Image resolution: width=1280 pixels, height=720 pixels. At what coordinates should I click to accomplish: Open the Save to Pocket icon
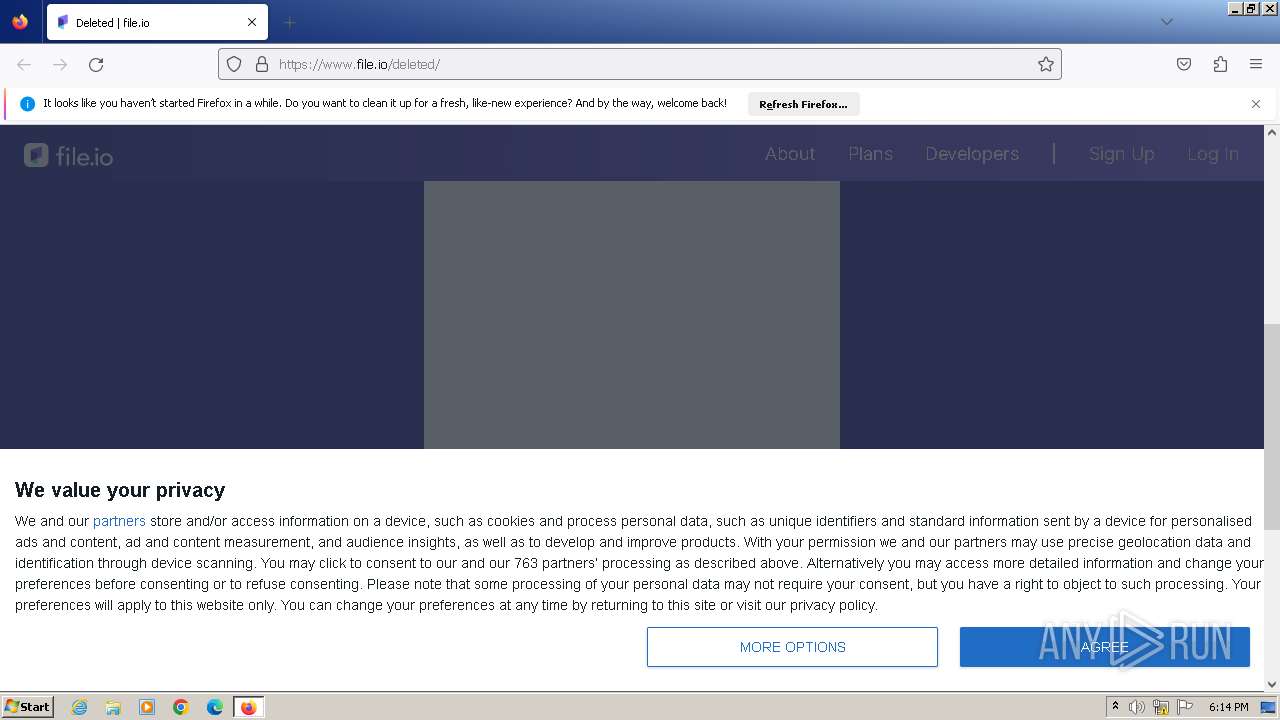point(1184,64)
